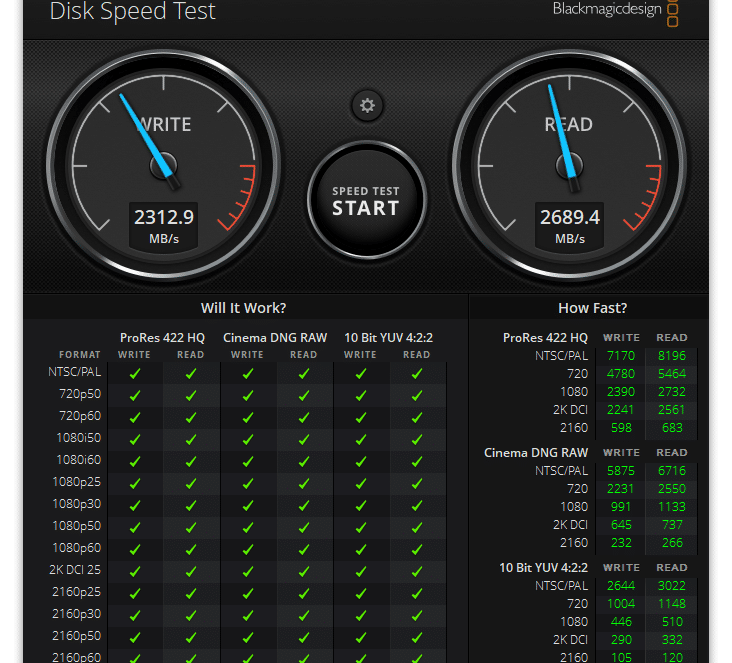The height and width of the screenshot is (663, 732).
Task: Click Cinema DNG NTSC/PAL write value 5875
Action: 620,471
